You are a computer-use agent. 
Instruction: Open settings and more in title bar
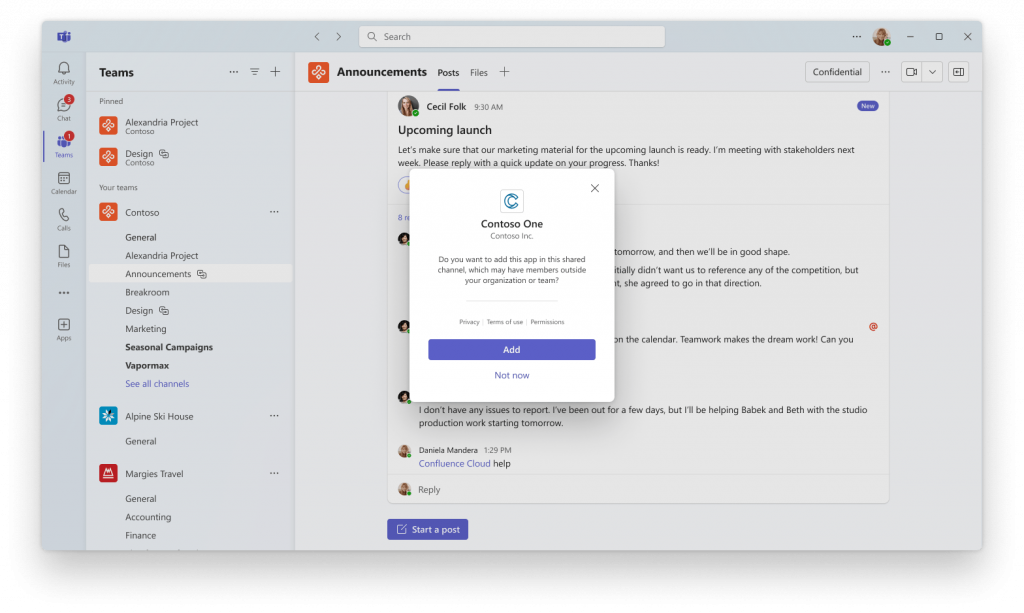tap(857, 37)
